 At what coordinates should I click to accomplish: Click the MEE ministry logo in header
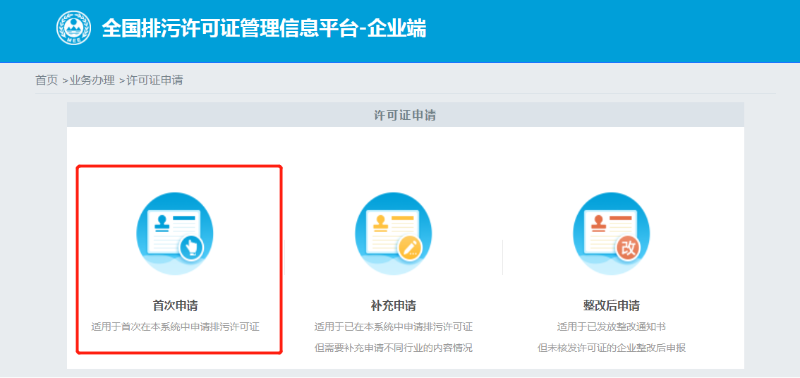(73, 28)
